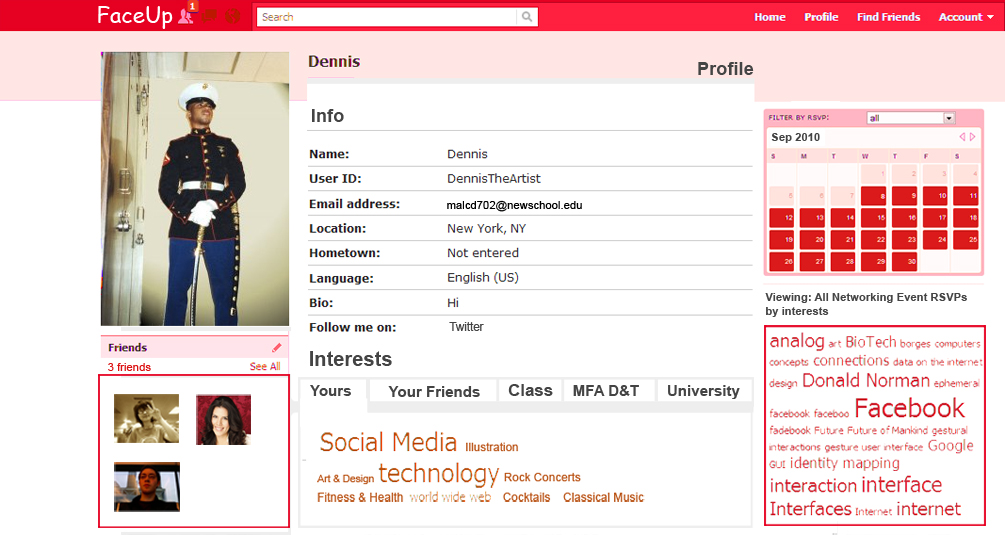Open the Twitter follow link
The width and height of the screenshot is (1005, 535).
pos(466,327)
